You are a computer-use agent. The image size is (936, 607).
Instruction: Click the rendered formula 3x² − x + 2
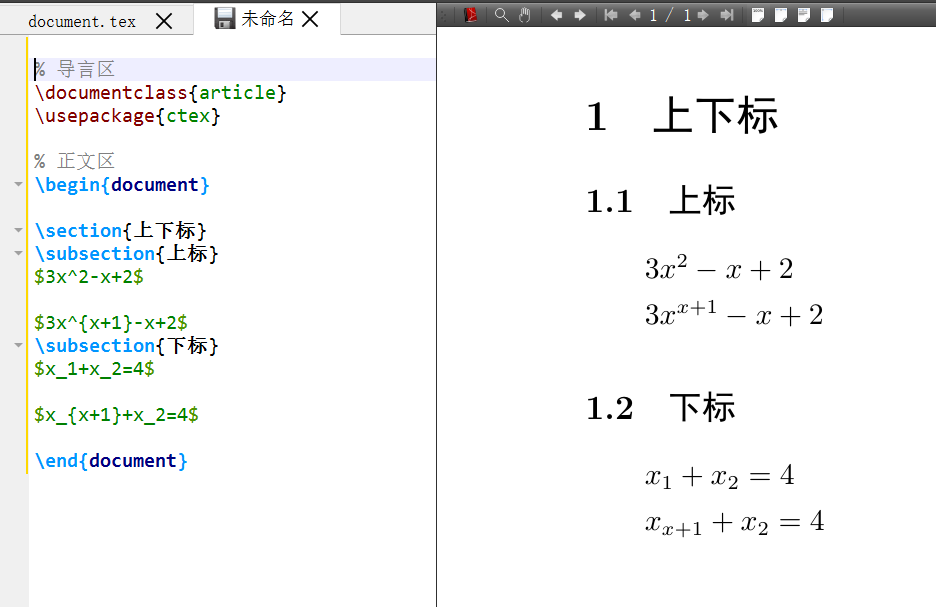[719, 268]
